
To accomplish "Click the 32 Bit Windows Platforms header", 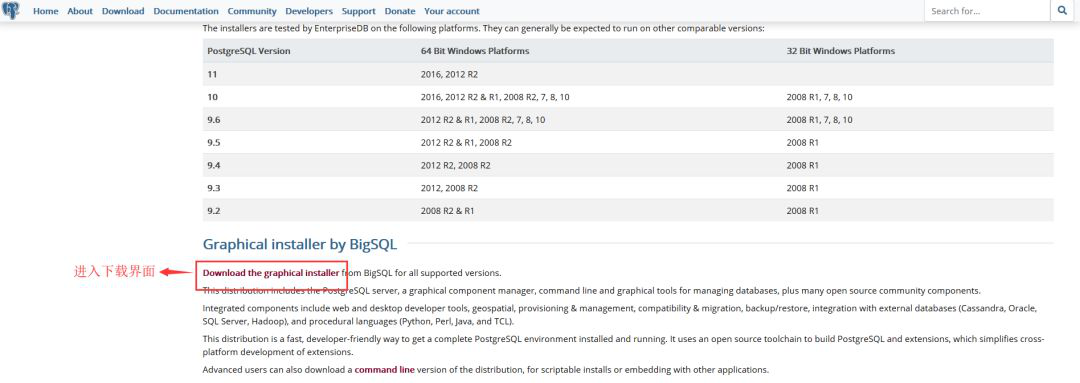I will coord(840,51).
